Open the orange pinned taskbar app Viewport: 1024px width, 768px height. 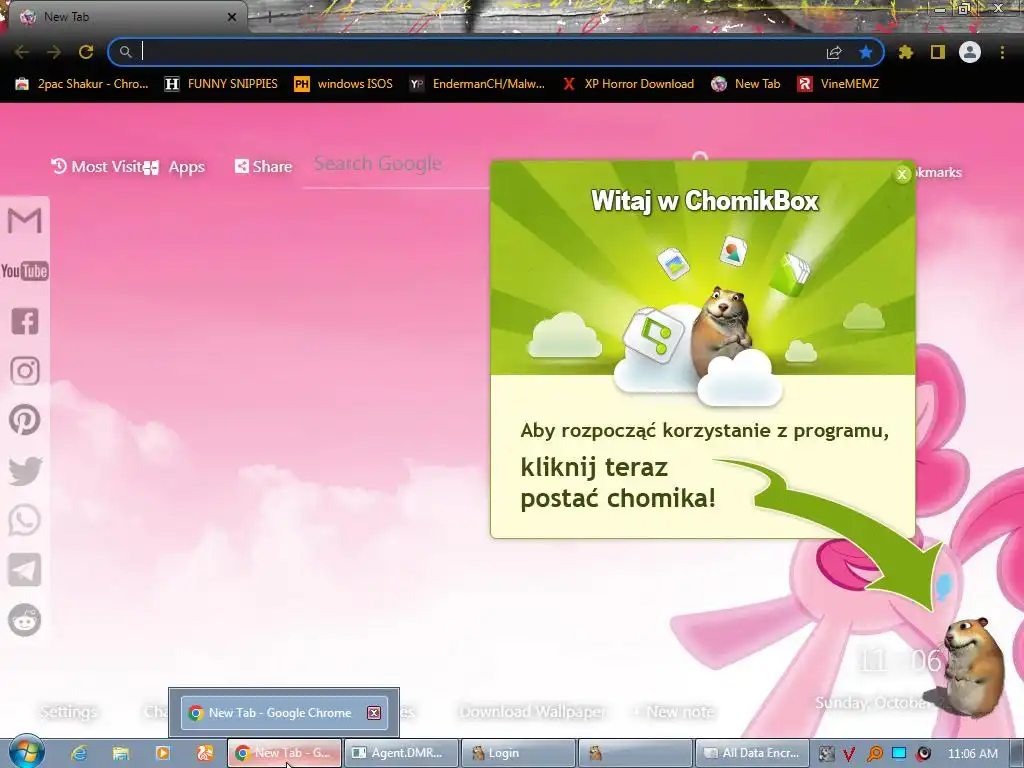(205, 753)
